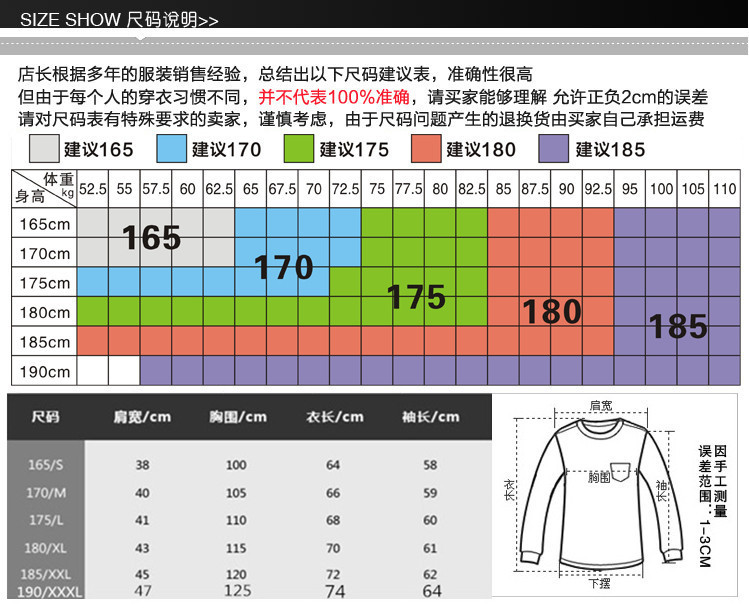This screenshot has width=749, height=608.
Task: Select the 82.5 weight column header
Action: click(471, 189)
